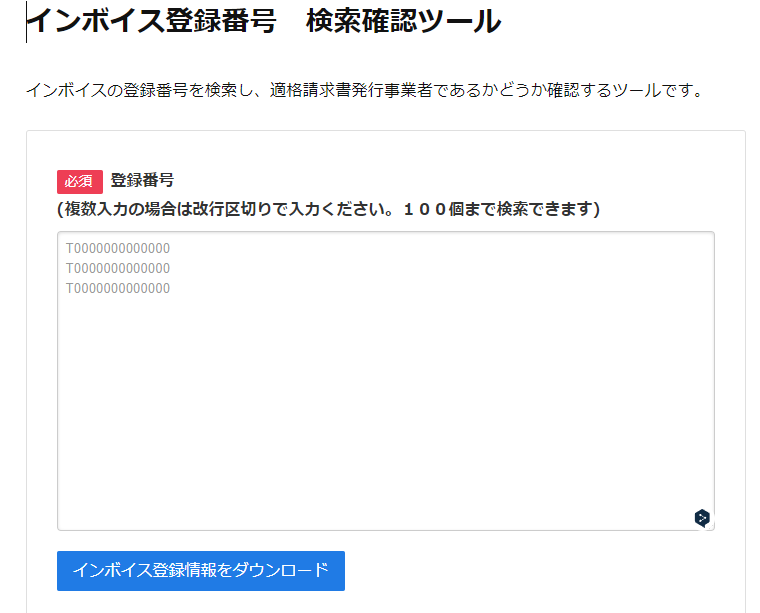Click the text cursor before the page heading
Screen dimensions: 760x613
click(27, 22)
